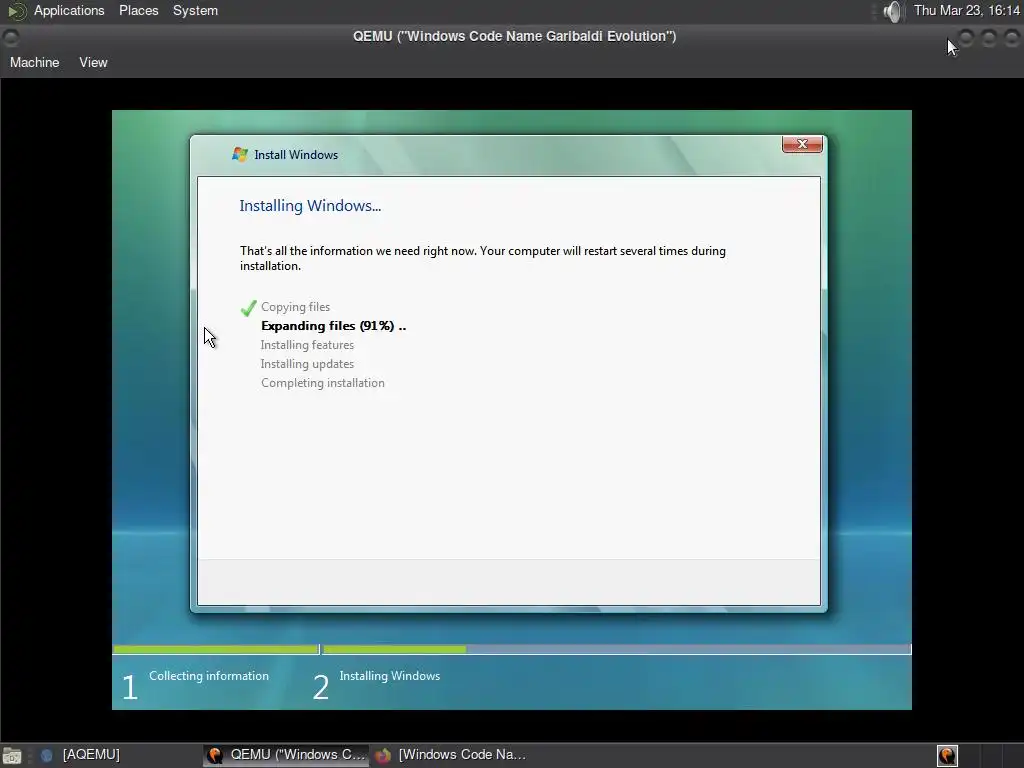Click the "Collecting information" stage label
1024x768 pixels.
(208, 676)
